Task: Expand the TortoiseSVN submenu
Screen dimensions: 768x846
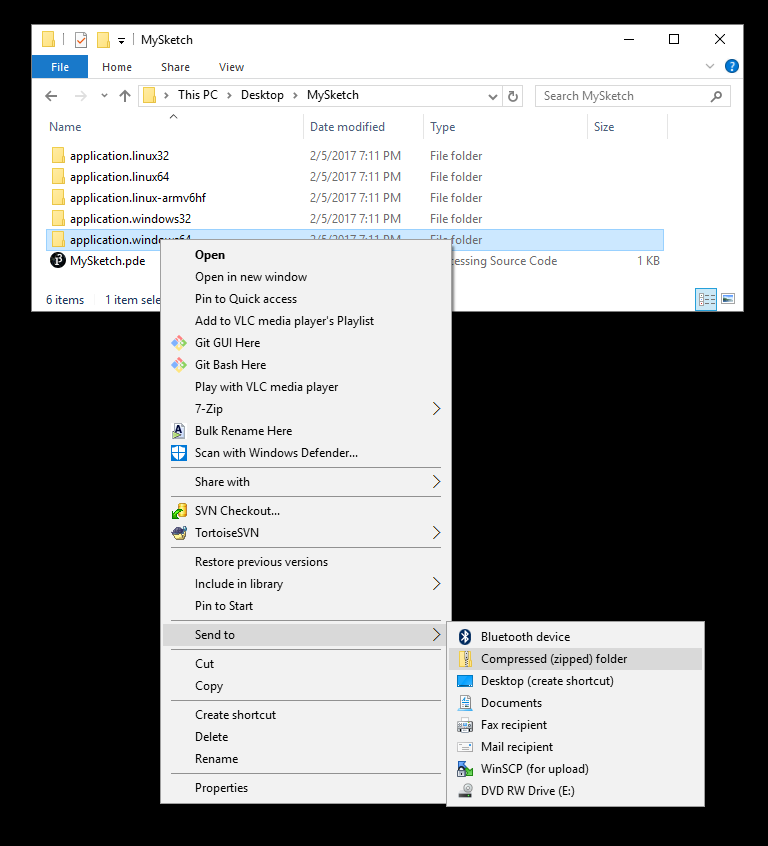Action: [437, 533]
